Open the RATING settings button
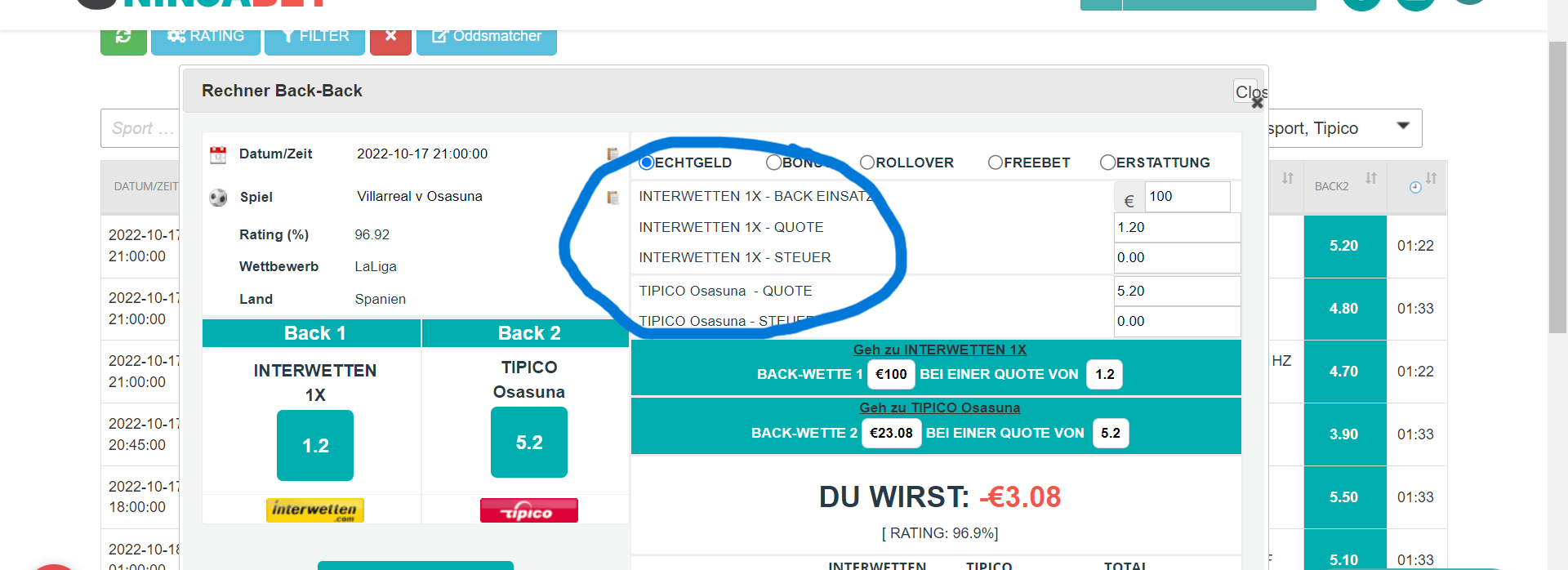The width and height of the screenshot is (1568, 570). click(206, 38)
